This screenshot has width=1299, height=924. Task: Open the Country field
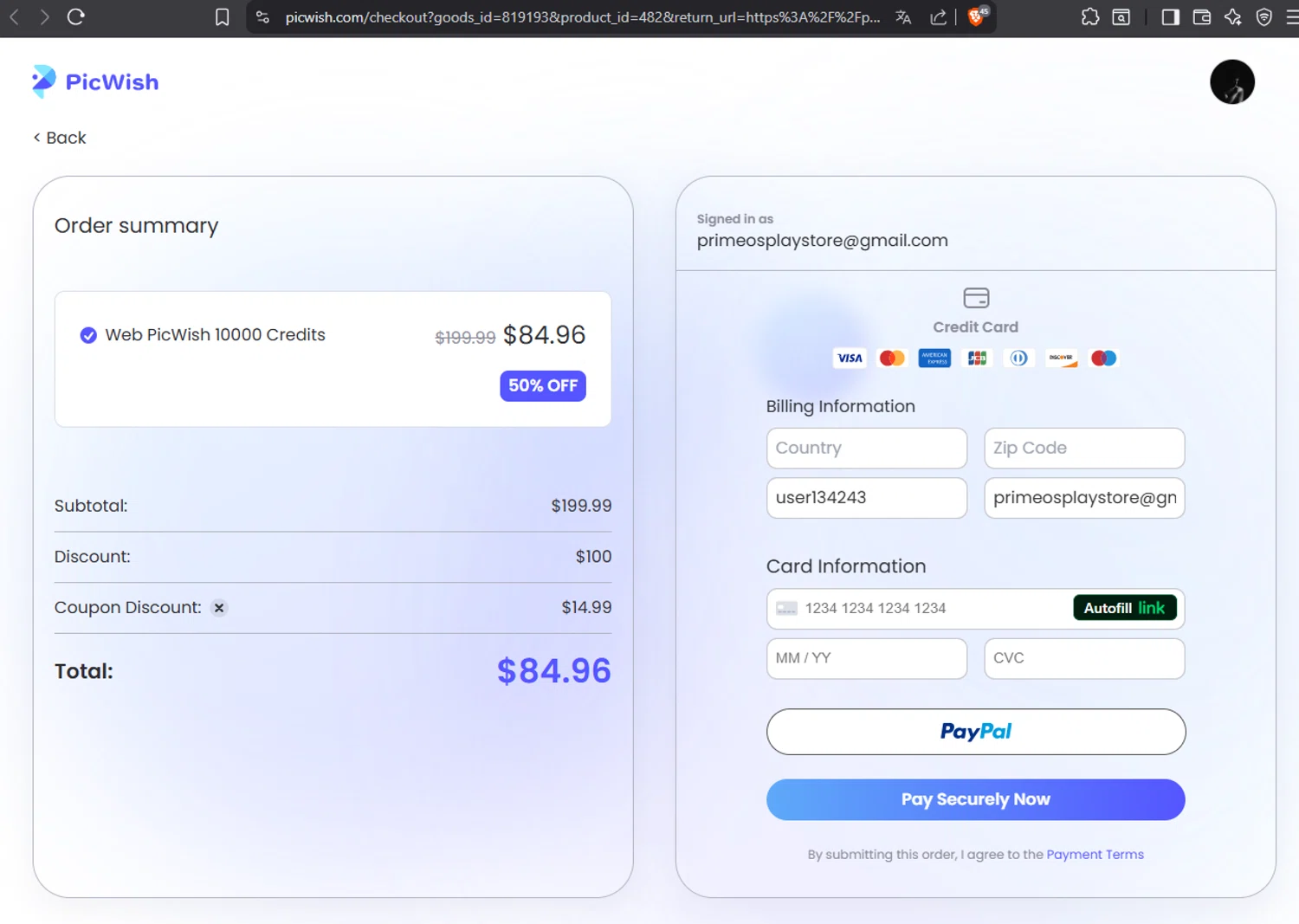(x=866, y=448)
